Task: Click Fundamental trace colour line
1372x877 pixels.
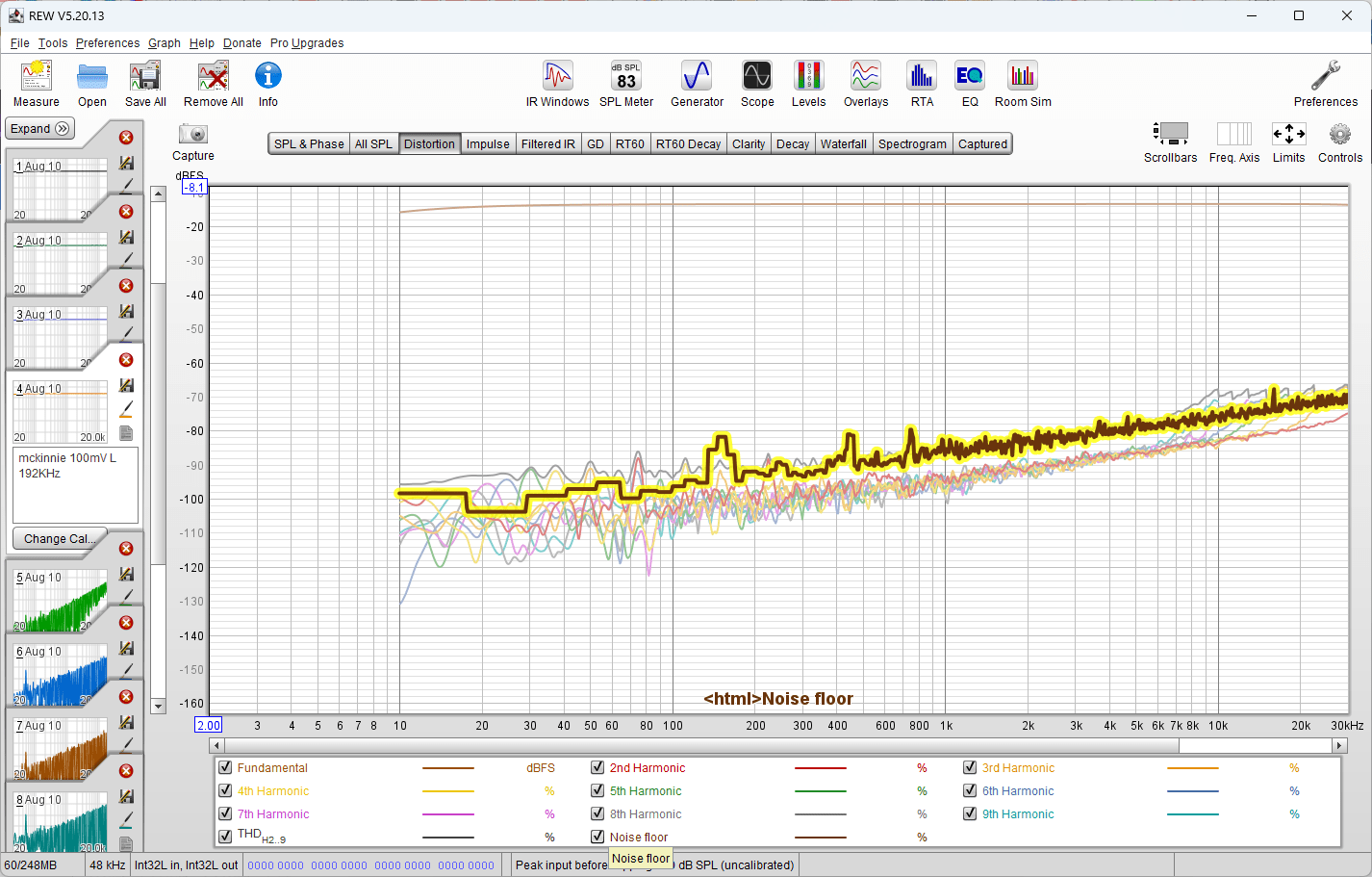Action: coord(448,768)
